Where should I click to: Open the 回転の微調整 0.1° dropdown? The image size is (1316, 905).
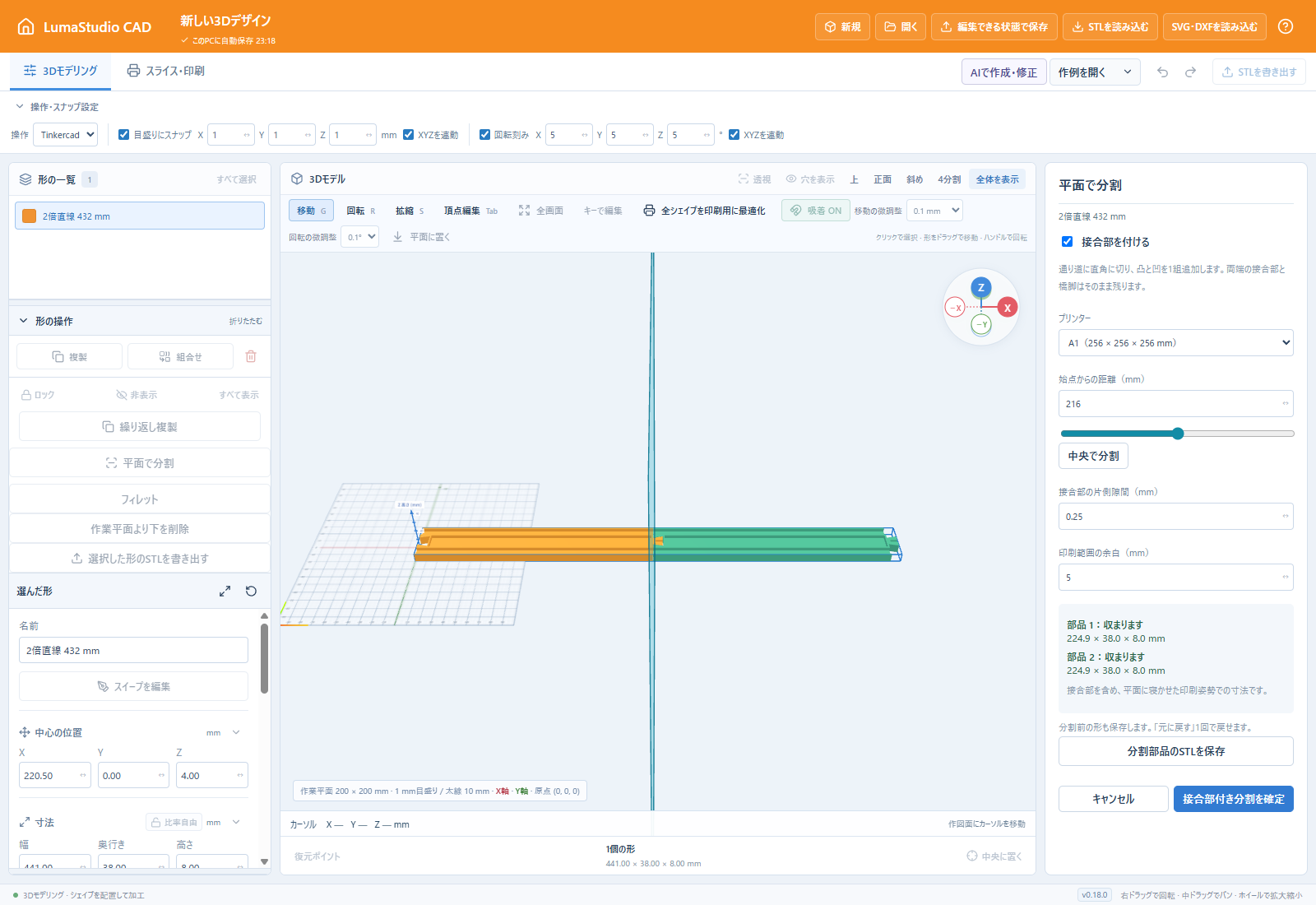point(359,237)
